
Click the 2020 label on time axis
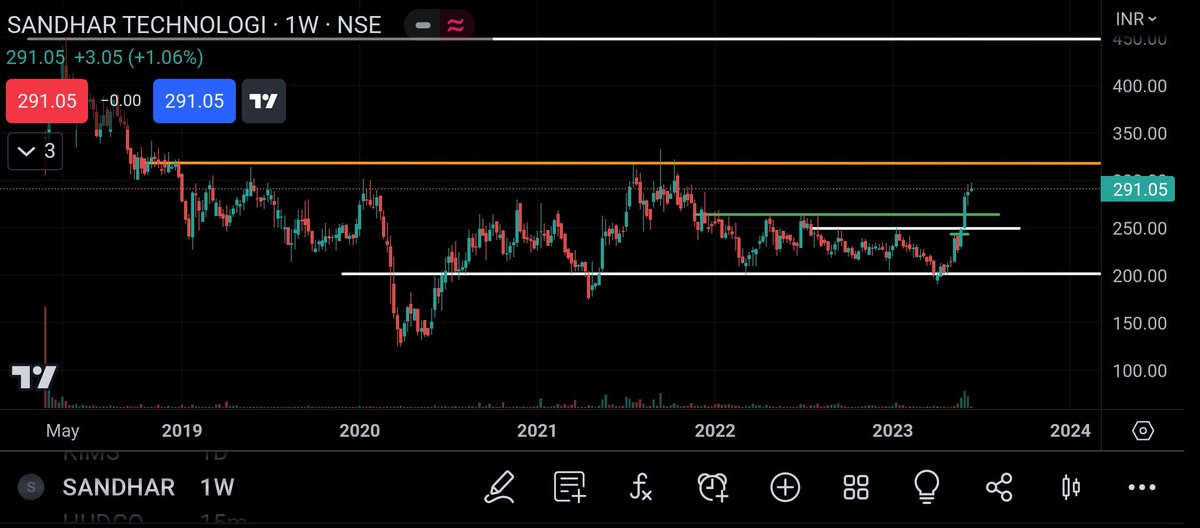pyautogui.click(x=359, y=431)
